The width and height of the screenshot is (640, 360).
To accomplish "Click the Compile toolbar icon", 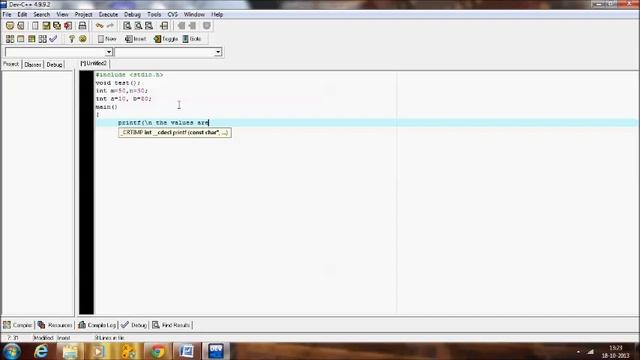I will point(10,39).
